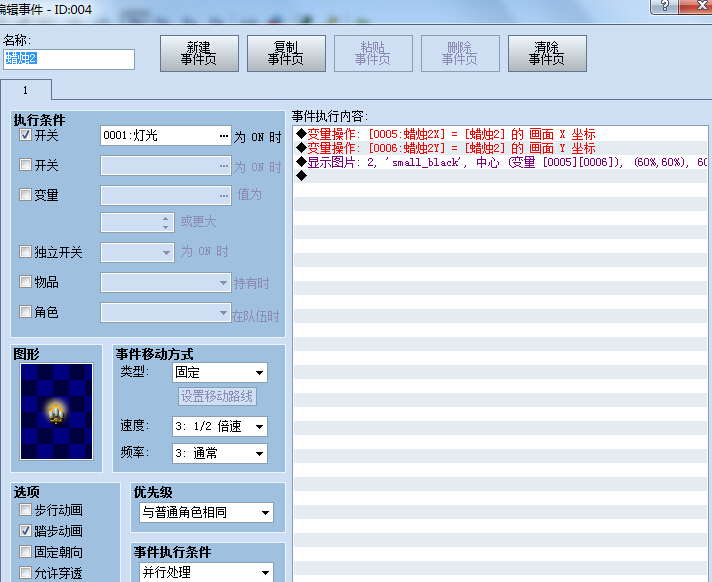Open switch picker for 0001:灯光

[x=224, y=136]
